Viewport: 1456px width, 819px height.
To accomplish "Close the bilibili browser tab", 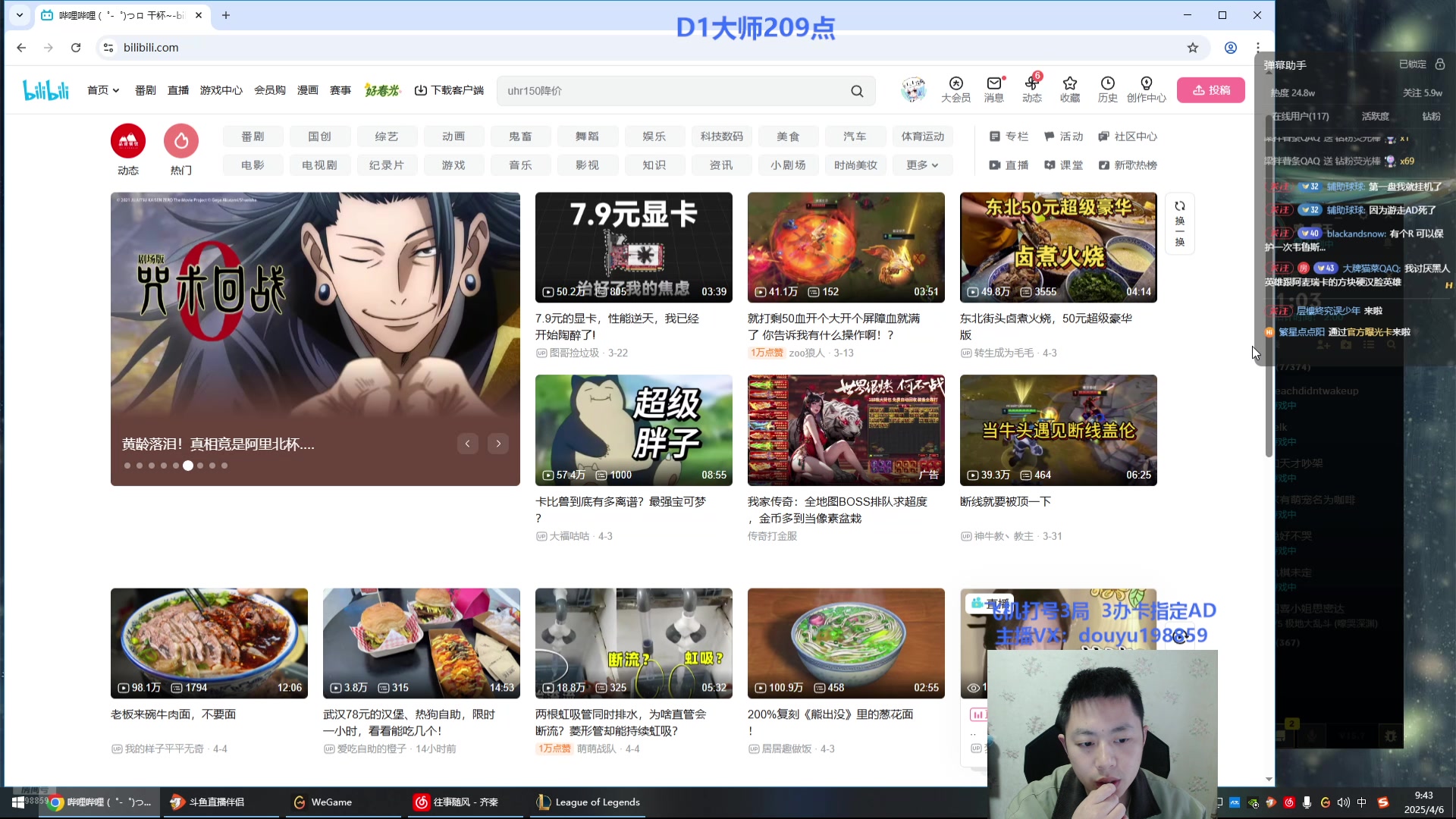I will click(x=199, y=15).
